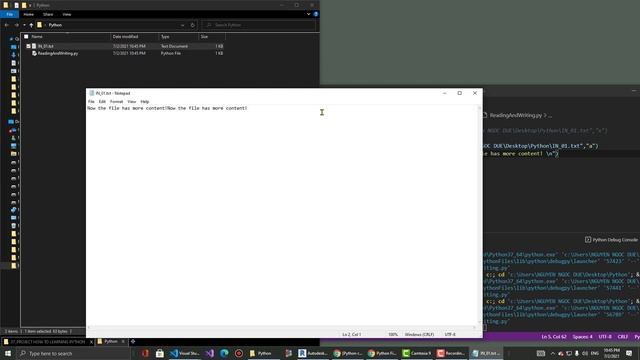Open the ReadingAndWriting.py breadcrumb in VS Code
640x360 pixels.
click(516, 116)
